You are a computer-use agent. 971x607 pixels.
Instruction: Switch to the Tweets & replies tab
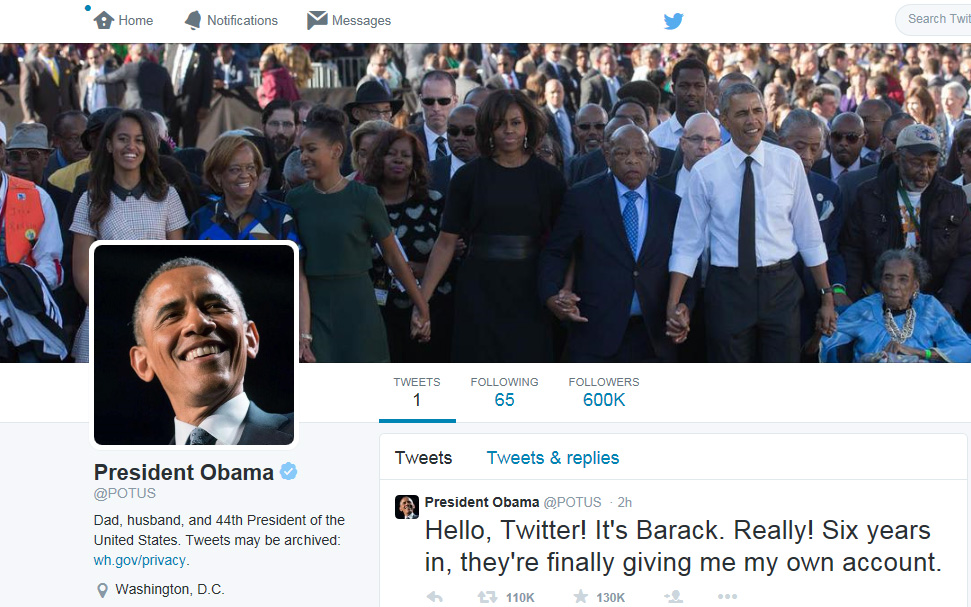(552, 458)
